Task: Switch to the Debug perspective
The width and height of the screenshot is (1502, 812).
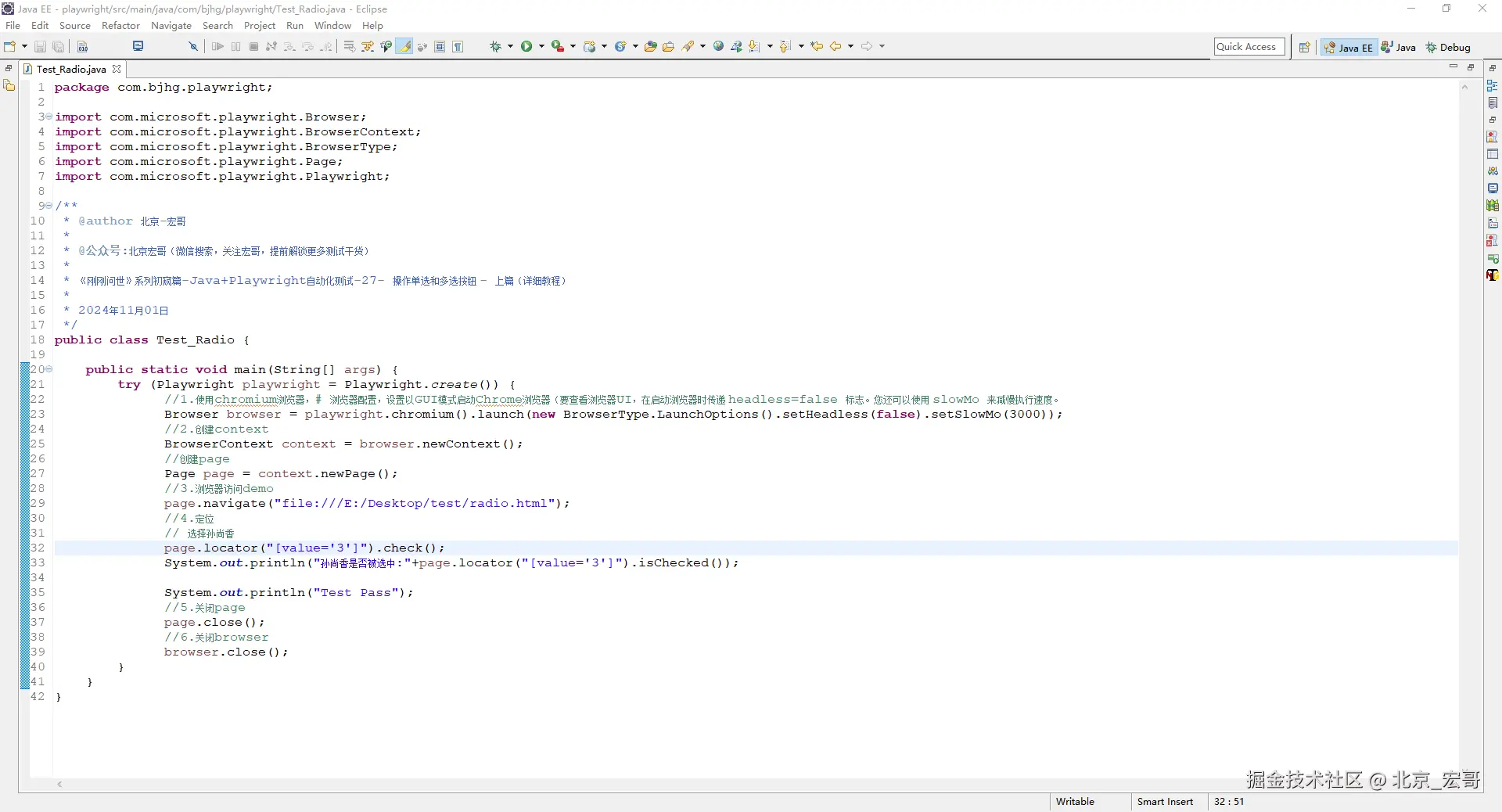Action: pos(1448,48)
